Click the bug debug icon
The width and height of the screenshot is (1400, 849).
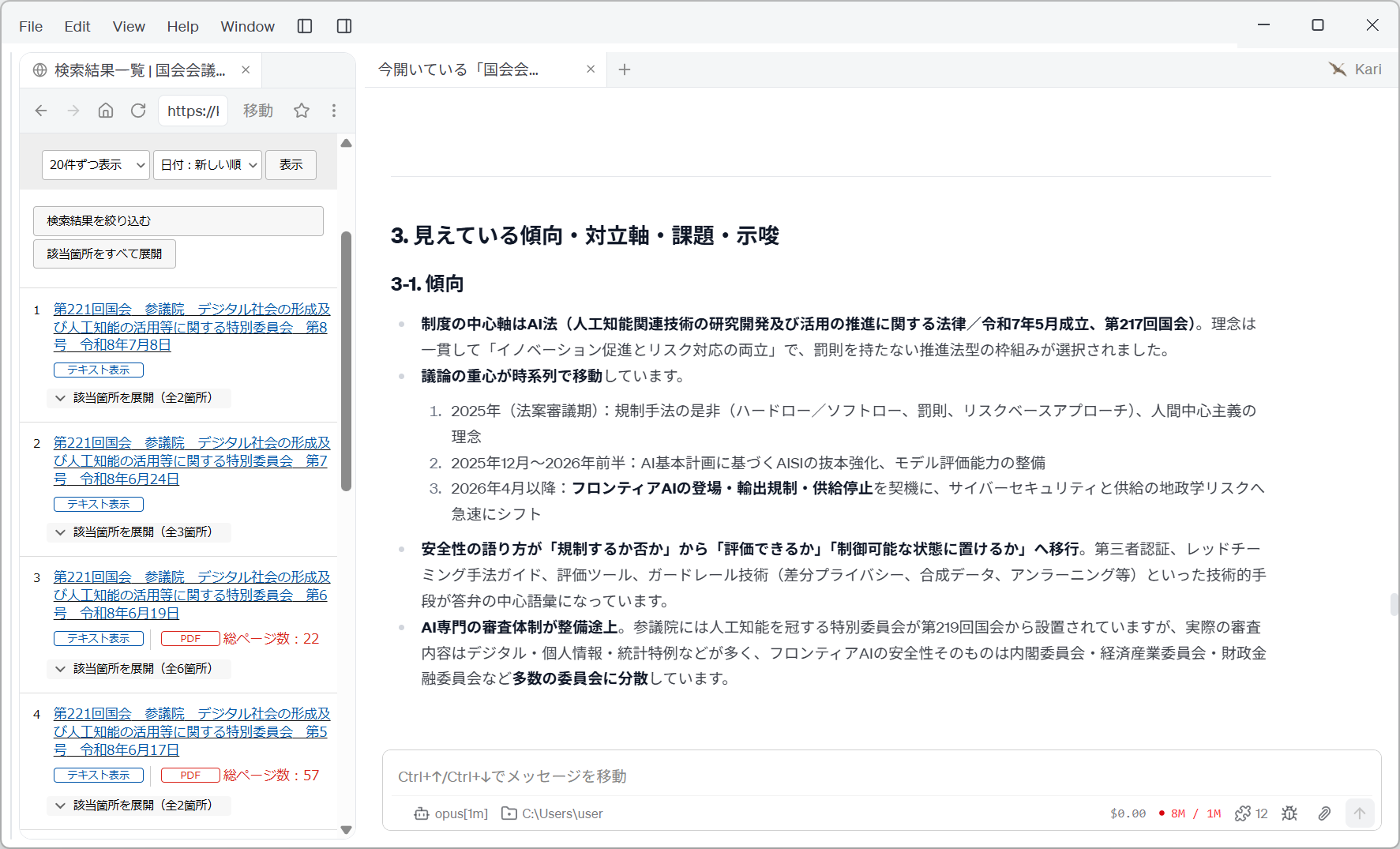click(1289, 813)
